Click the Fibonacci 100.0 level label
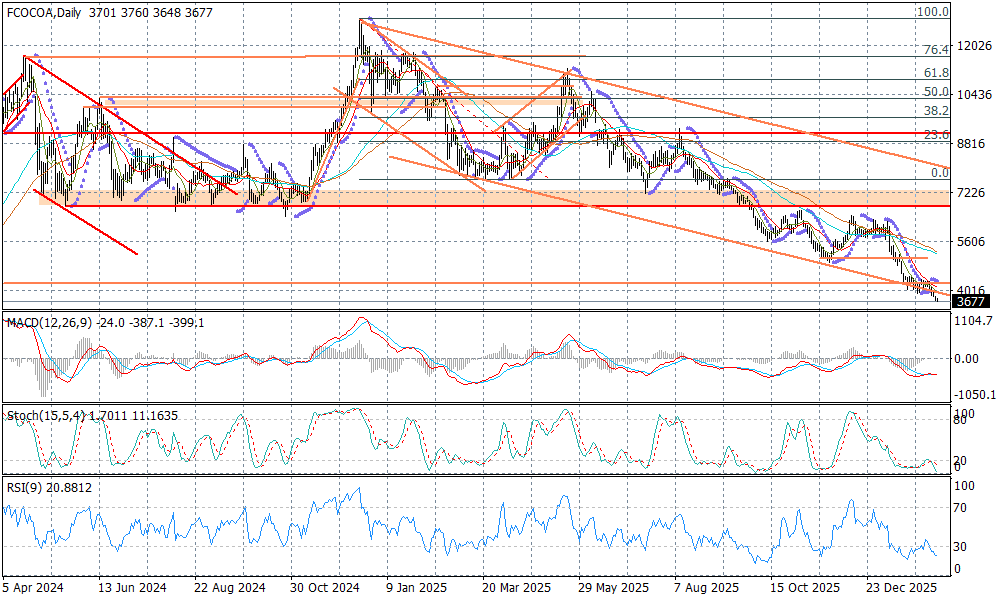 coord(932,12)
